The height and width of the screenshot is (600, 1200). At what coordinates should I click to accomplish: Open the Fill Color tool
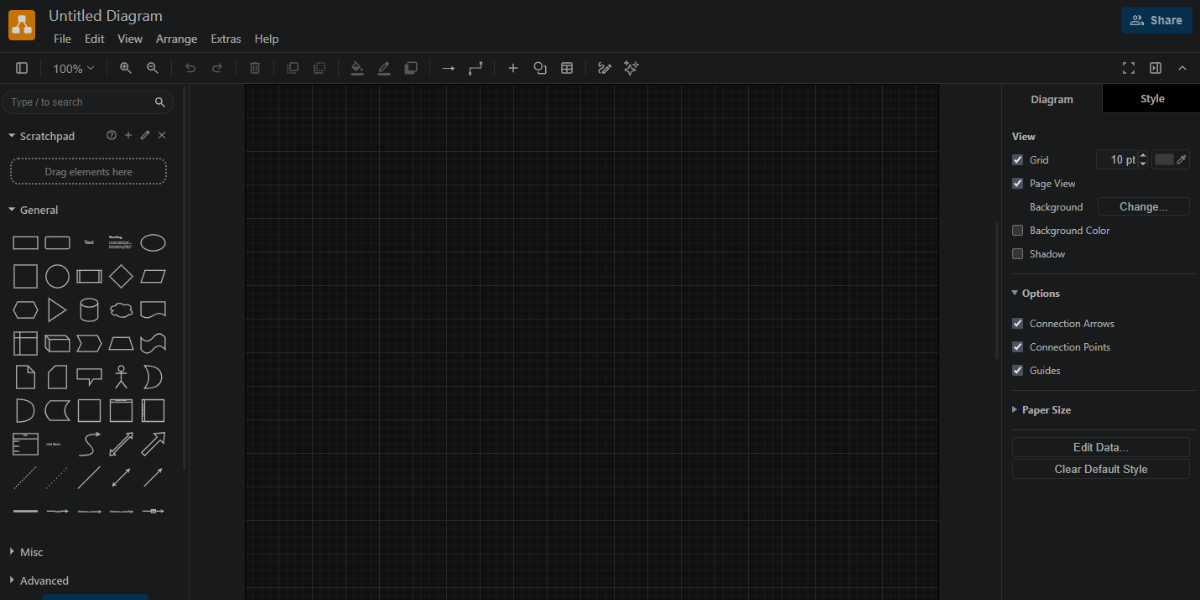357,68
